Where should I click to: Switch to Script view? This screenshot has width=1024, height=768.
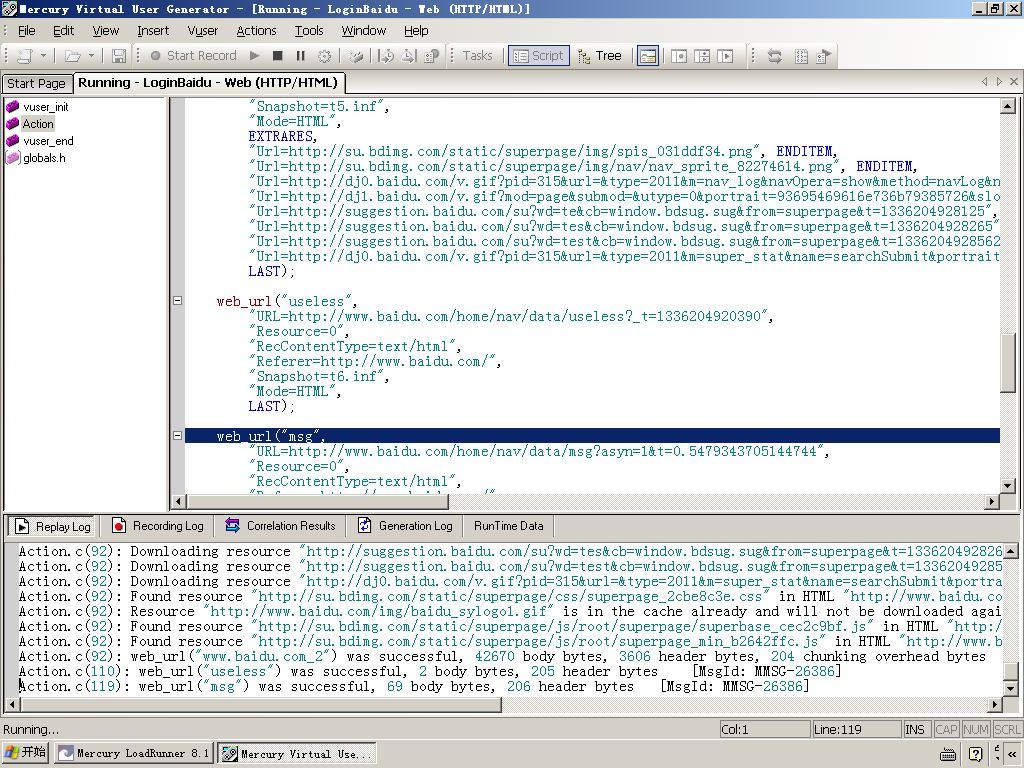[x=539, y=56]
